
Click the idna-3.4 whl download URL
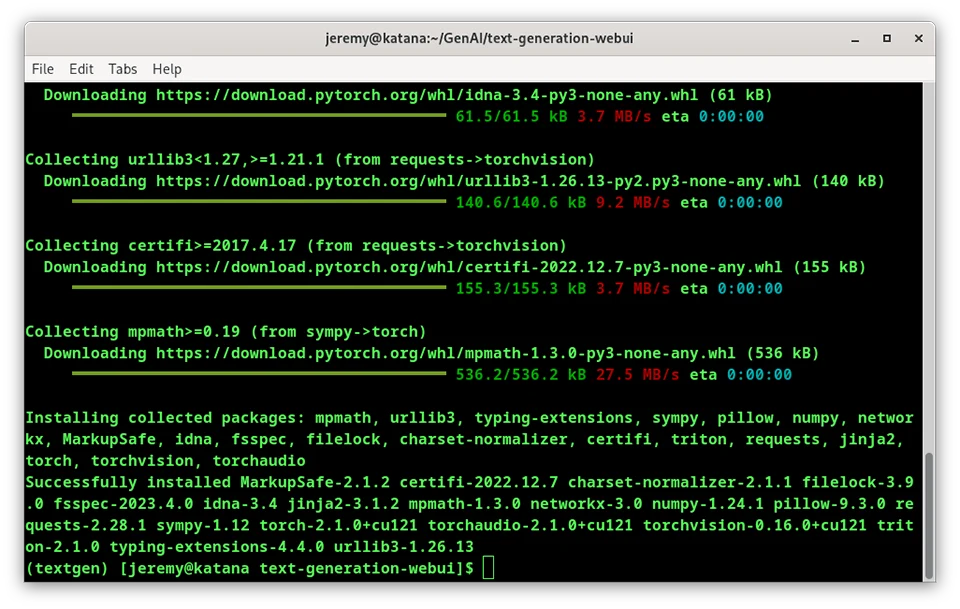pyautogui.click(x=427, y=95)
